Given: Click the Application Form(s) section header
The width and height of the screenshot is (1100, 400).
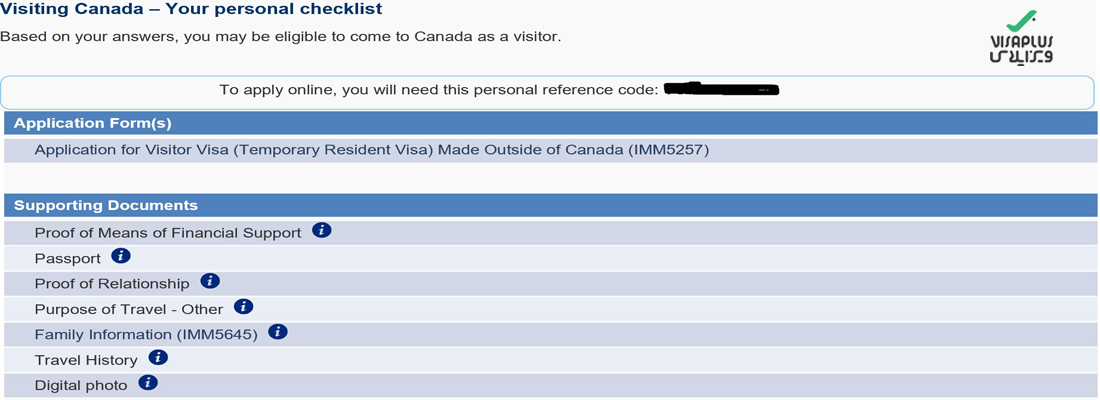Looking at the screenshot, I should [x=92, y=123].
